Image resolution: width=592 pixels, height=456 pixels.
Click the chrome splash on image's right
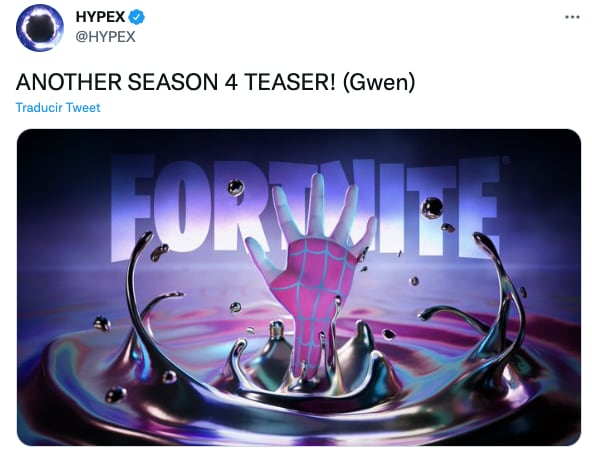(487, 302)
